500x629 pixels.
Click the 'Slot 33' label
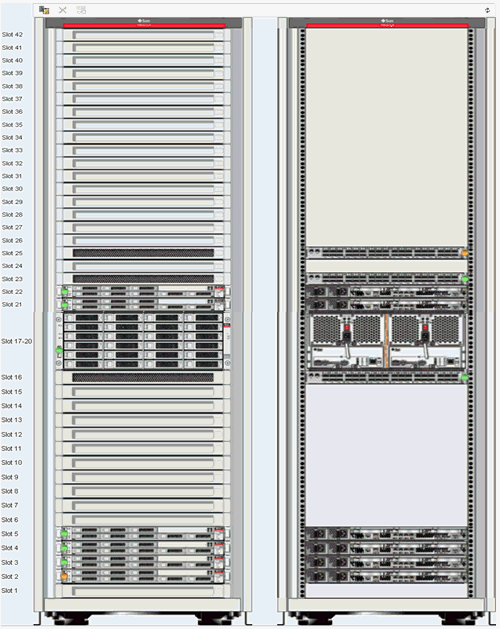(x=12, y=150)
